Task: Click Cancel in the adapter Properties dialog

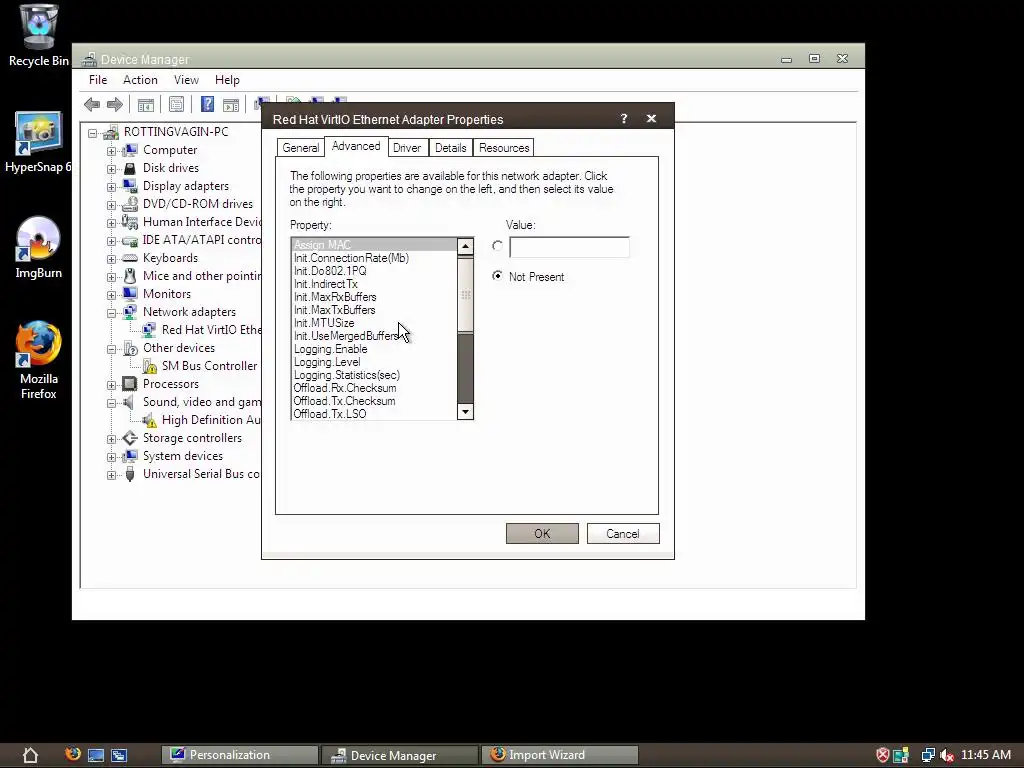Action: click(623, 534)
